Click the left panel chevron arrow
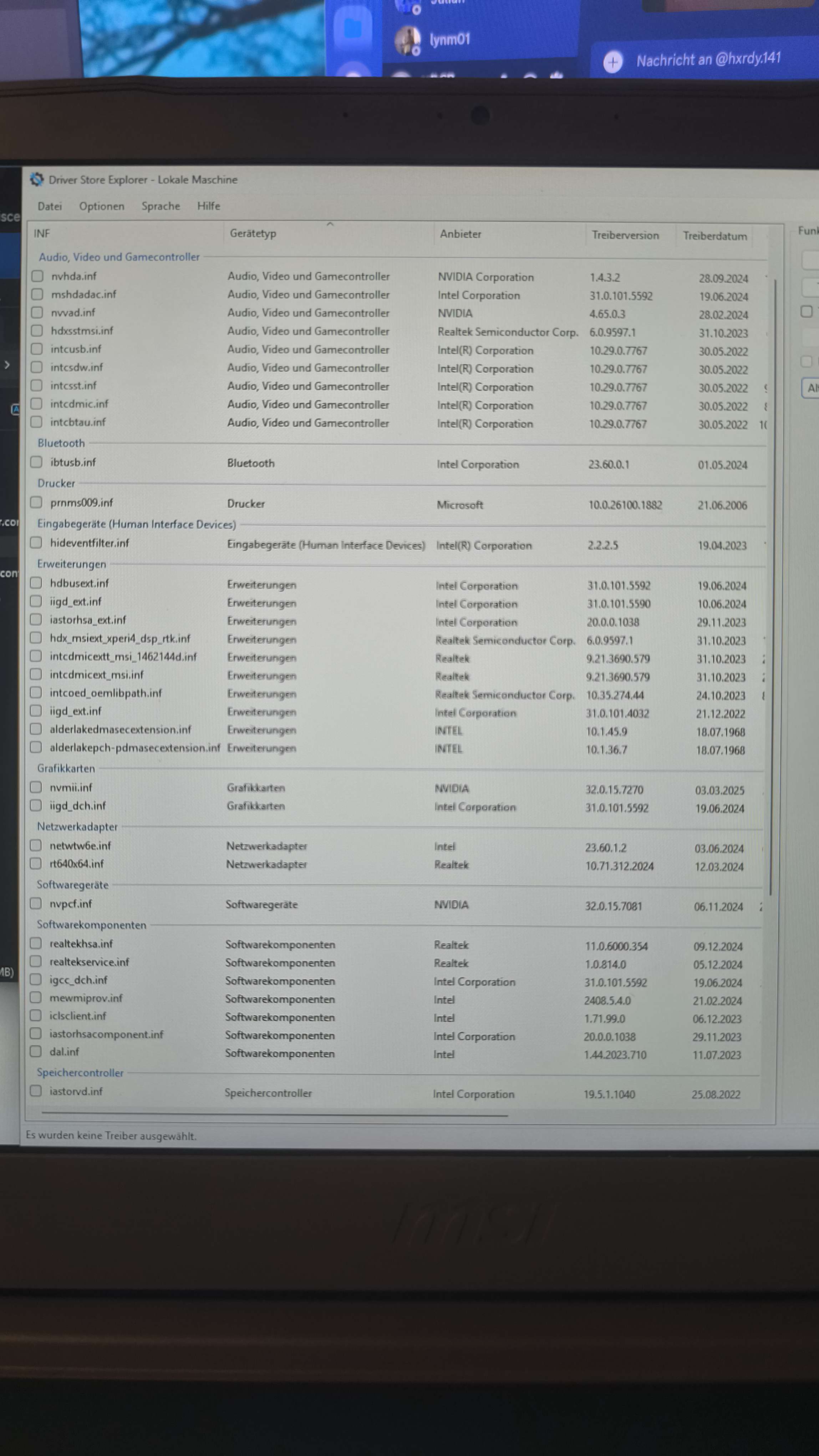 pos(7,365)
